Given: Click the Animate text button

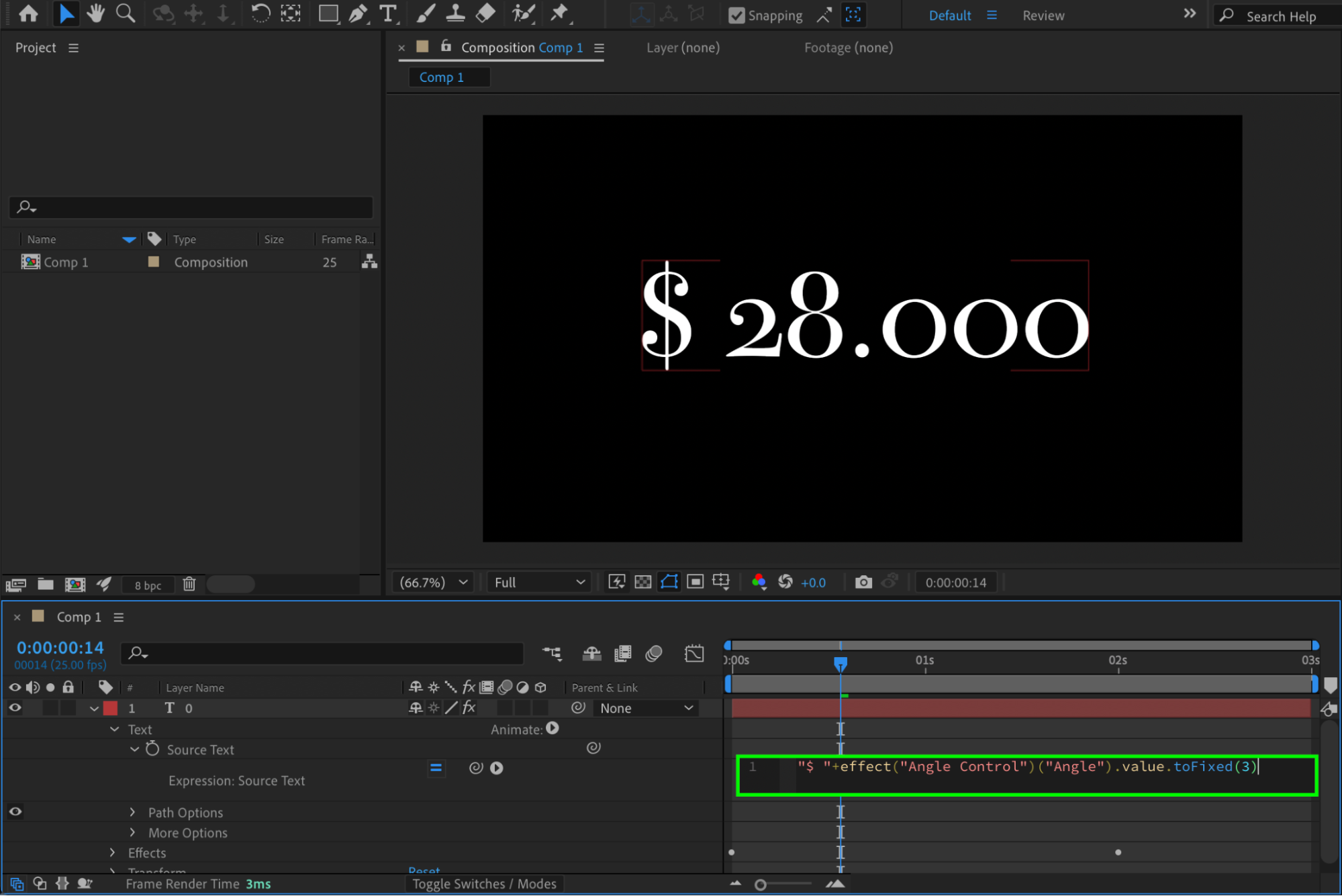Looking at the screenshot, I should 552,729.
